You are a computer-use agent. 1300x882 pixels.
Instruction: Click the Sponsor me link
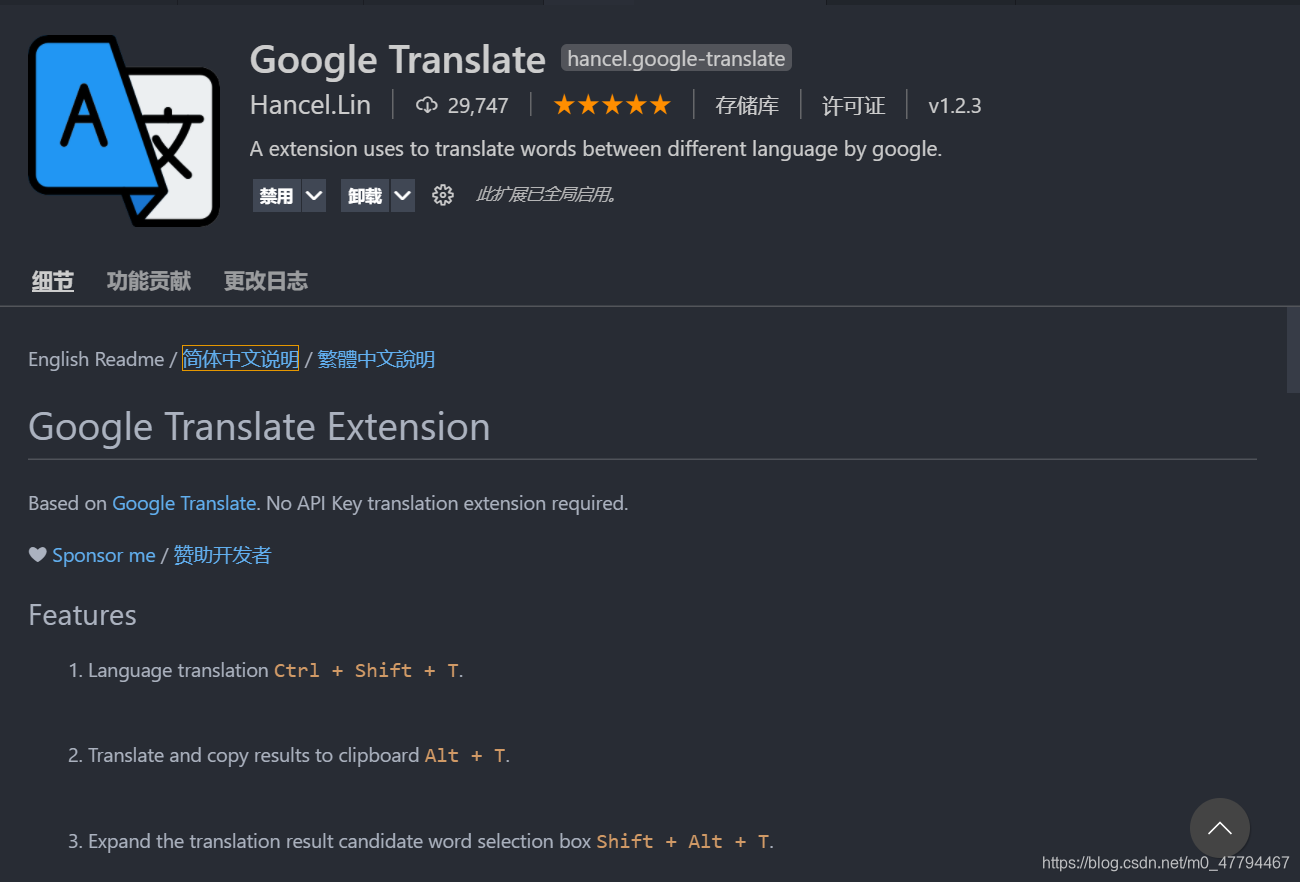click(x=104, y=554)
